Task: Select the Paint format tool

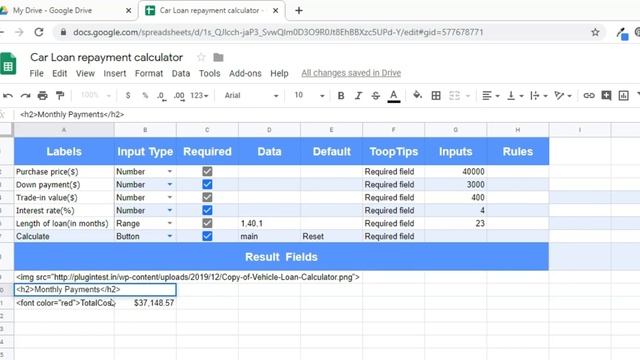Action: click(x=60, y=96)
